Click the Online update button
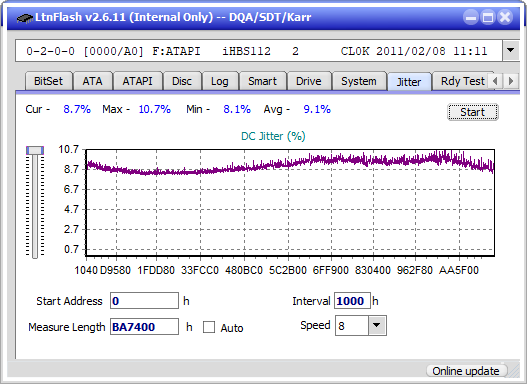 (466, 371)
